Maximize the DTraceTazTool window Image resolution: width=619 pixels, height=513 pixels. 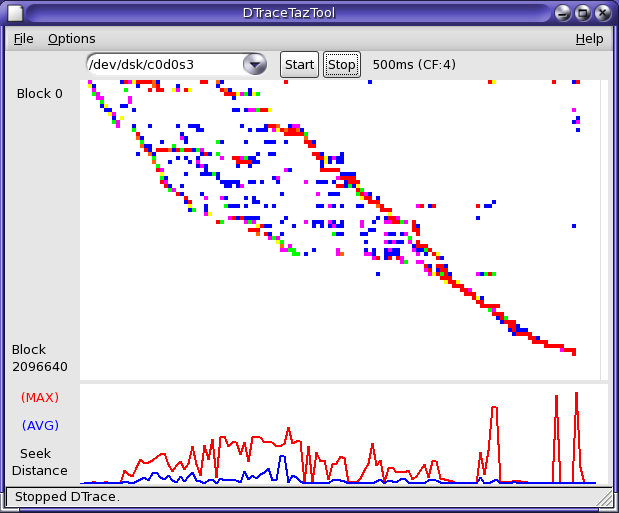(585, 13)
